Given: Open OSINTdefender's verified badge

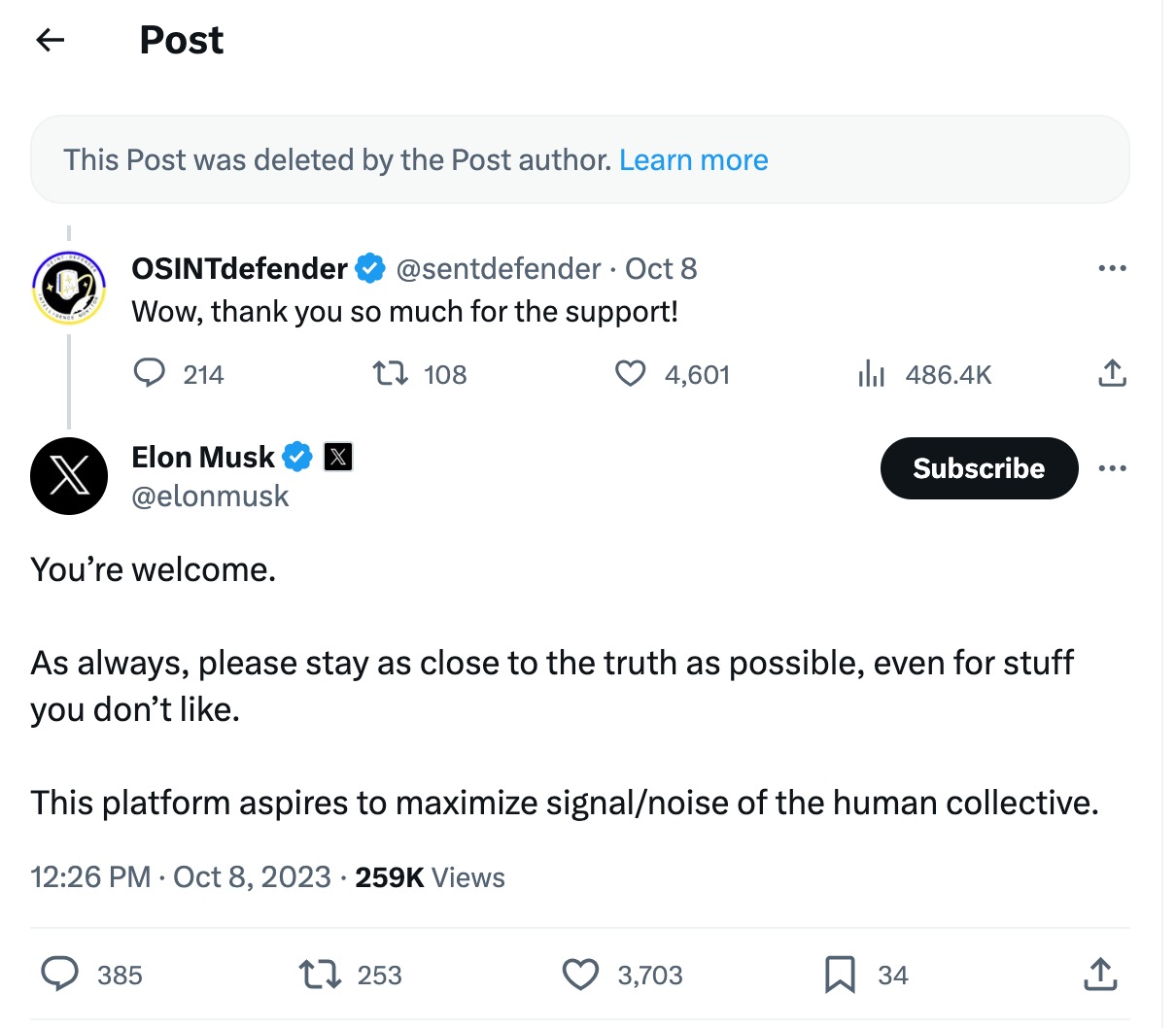Looking at the screenshot, I should (370, 267).
